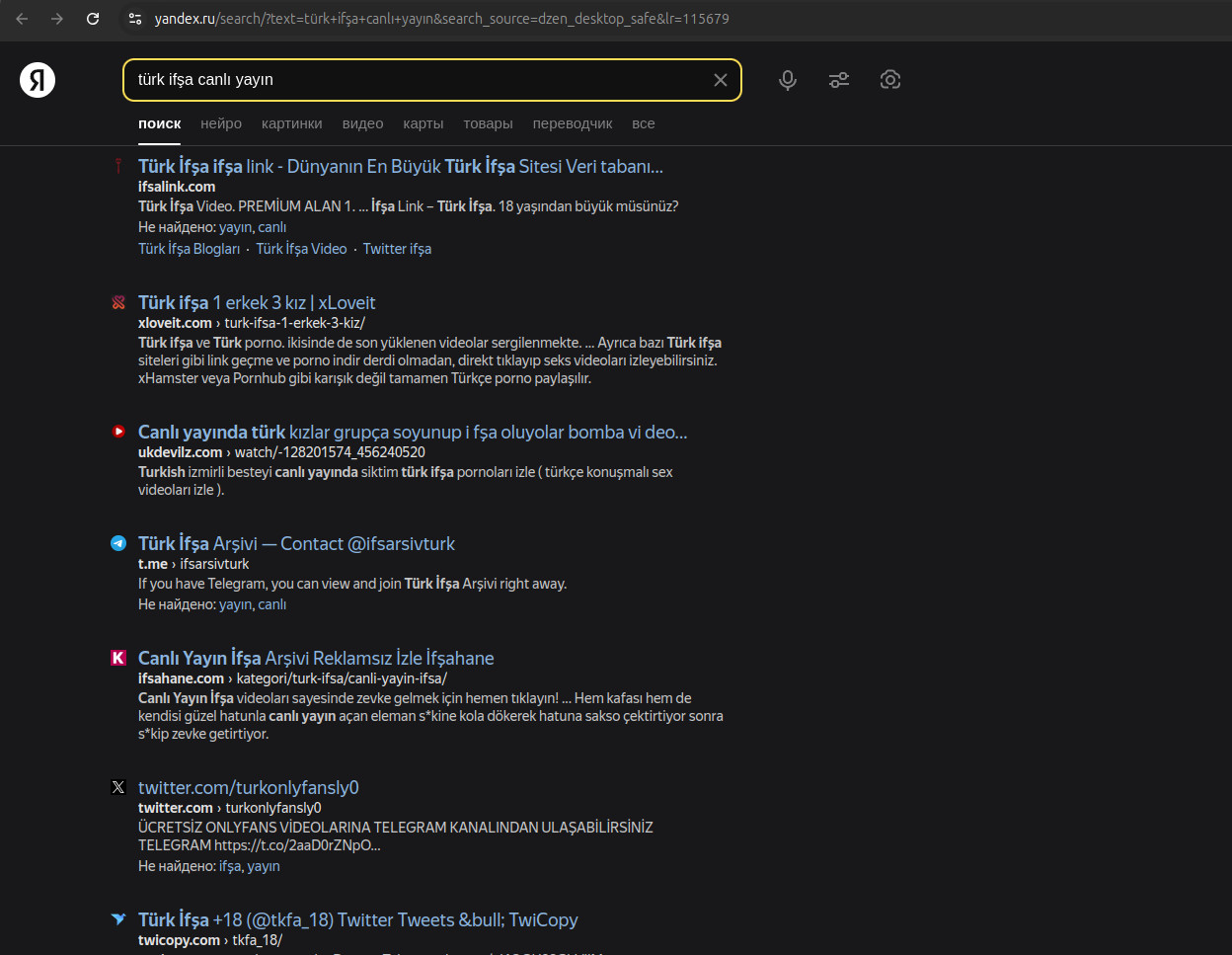The image size is (1232, 955).
Task: Open the Yandex logo home link
Action: (38, 80)
